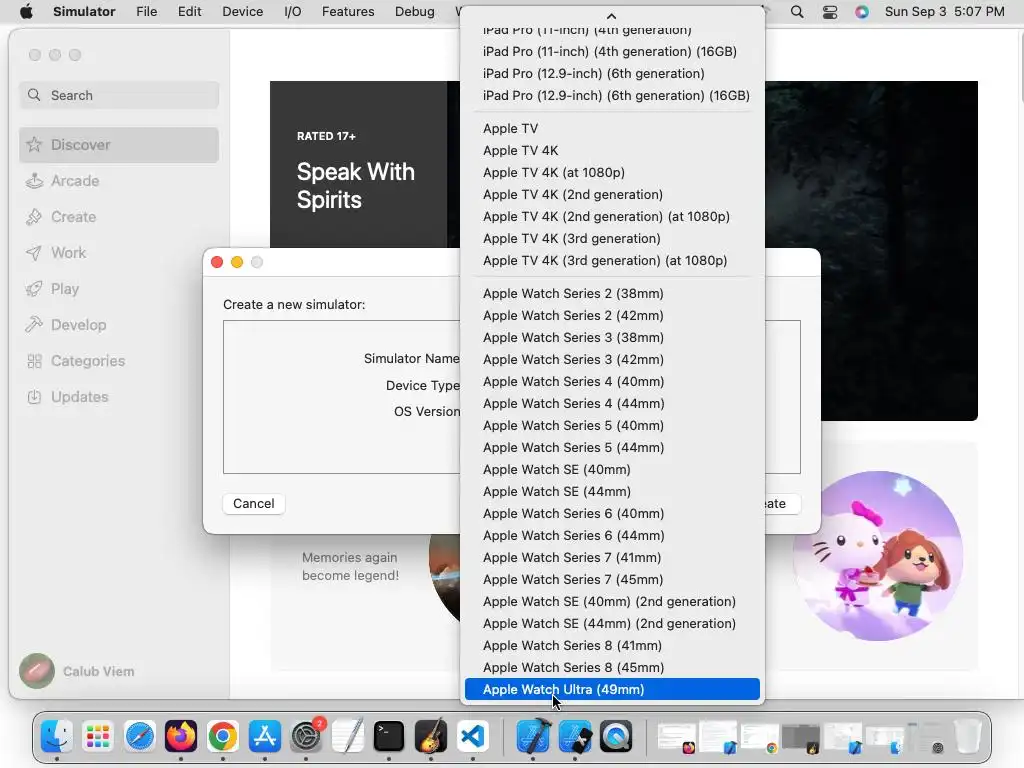Select Apple Watch Series 3 (38mm)
The width and height of the screenshot is (1024, 768).
pos(612,337)
